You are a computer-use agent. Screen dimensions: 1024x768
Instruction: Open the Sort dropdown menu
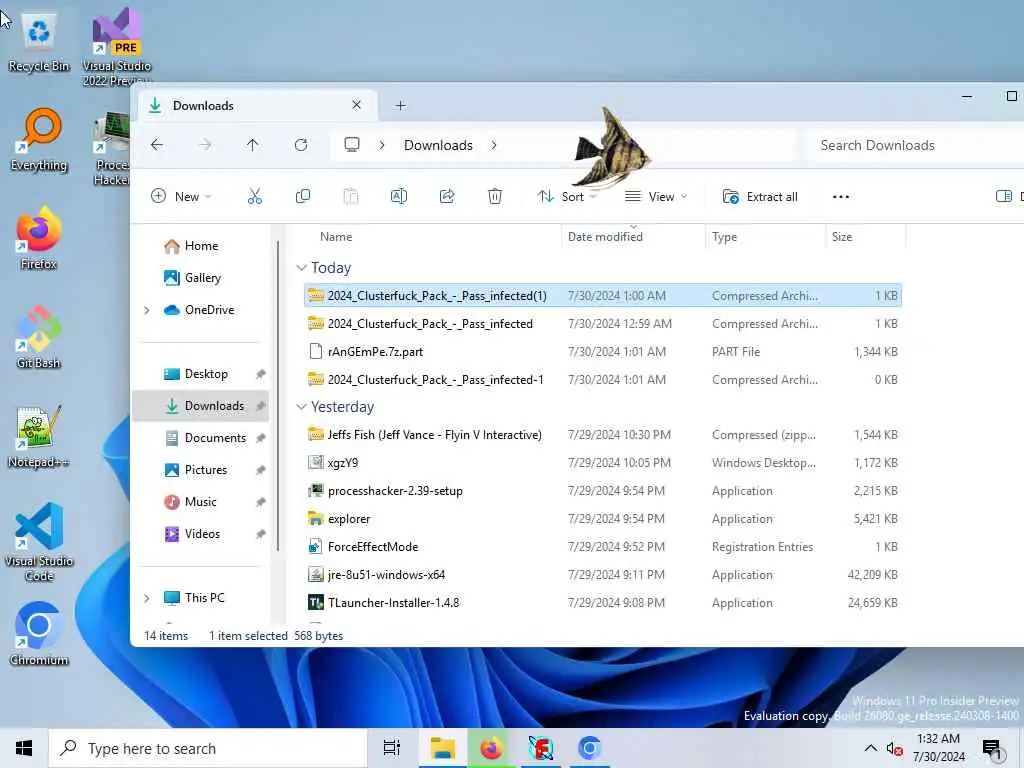point(567,197)
